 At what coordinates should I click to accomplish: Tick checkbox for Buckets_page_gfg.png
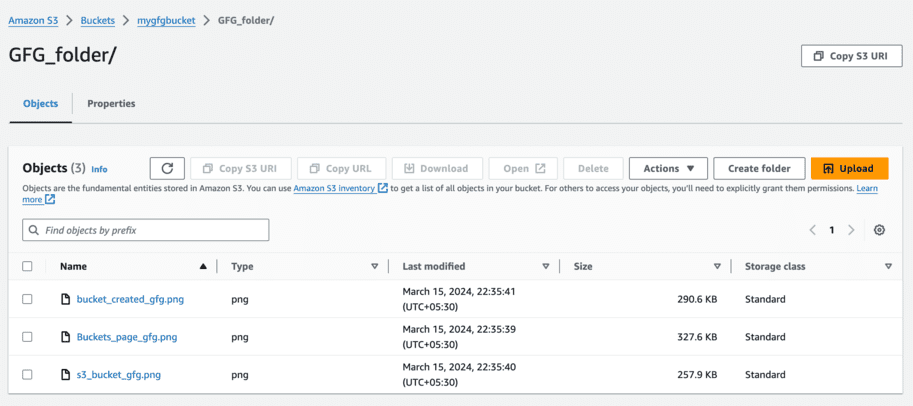(27, 337)
